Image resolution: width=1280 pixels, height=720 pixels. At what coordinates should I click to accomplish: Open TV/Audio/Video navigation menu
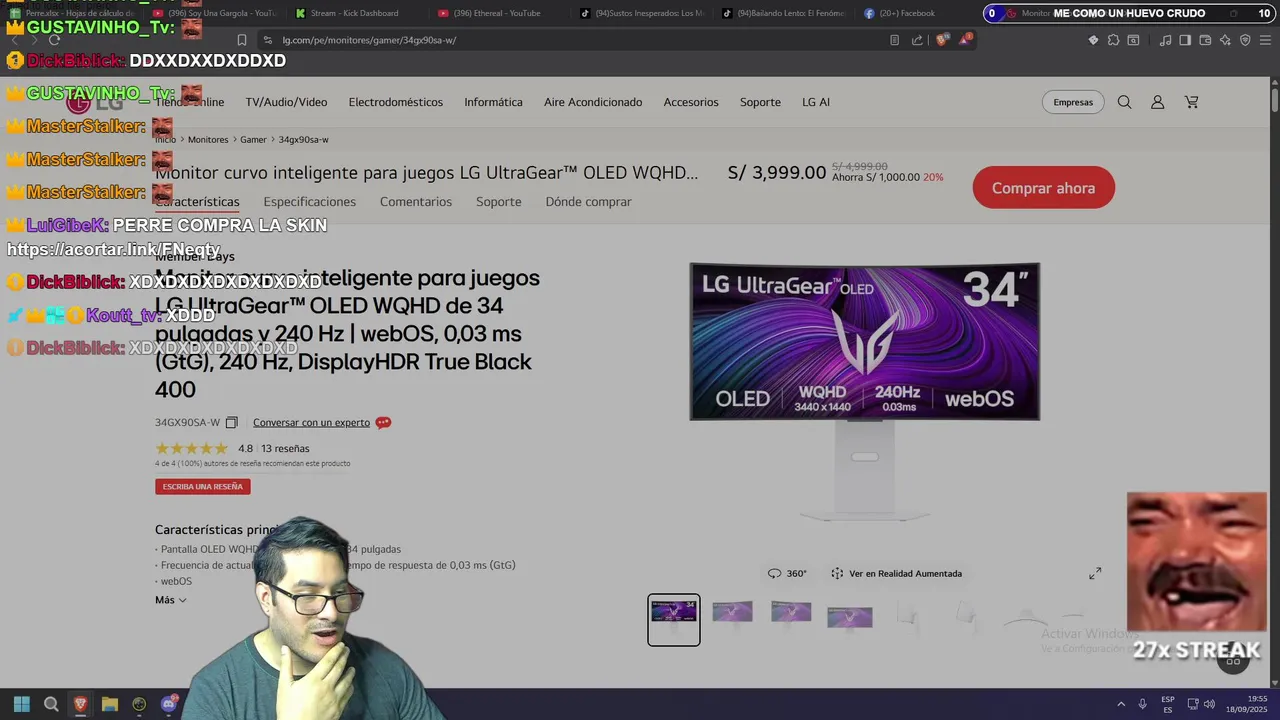tap(286, 102)
